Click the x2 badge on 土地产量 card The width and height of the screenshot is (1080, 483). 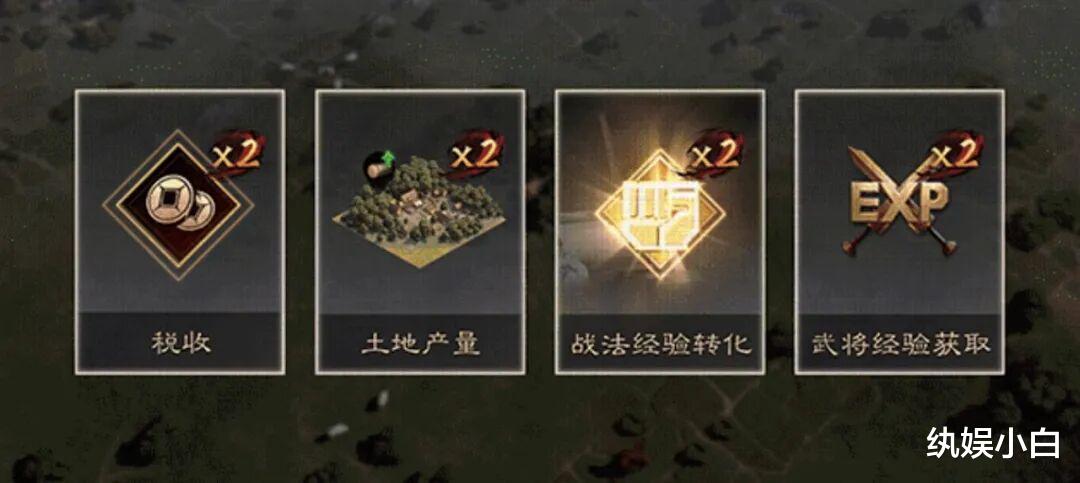(x=477, y=153)
